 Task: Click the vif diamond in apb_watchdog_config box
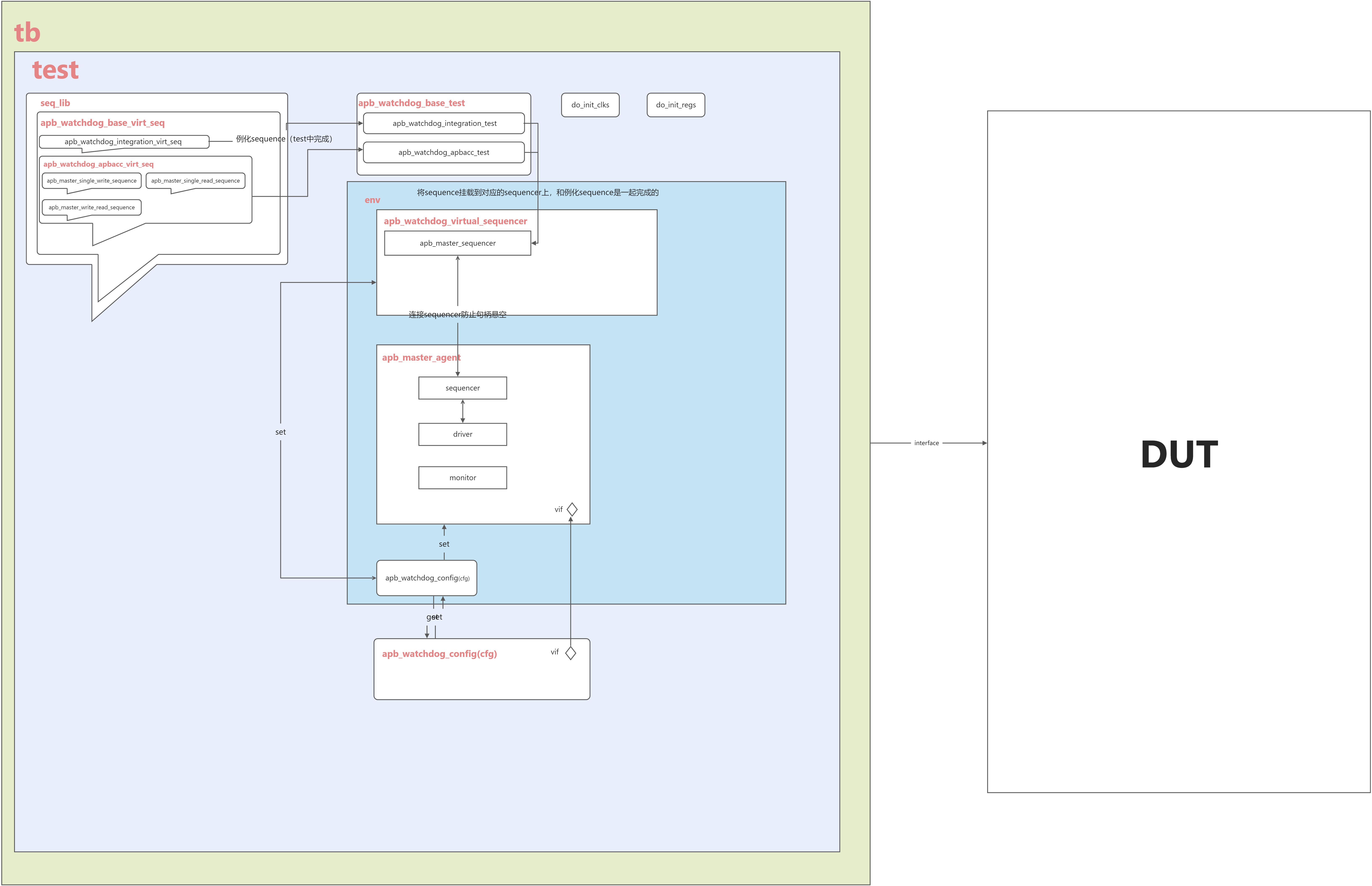(x=571, y=653)
